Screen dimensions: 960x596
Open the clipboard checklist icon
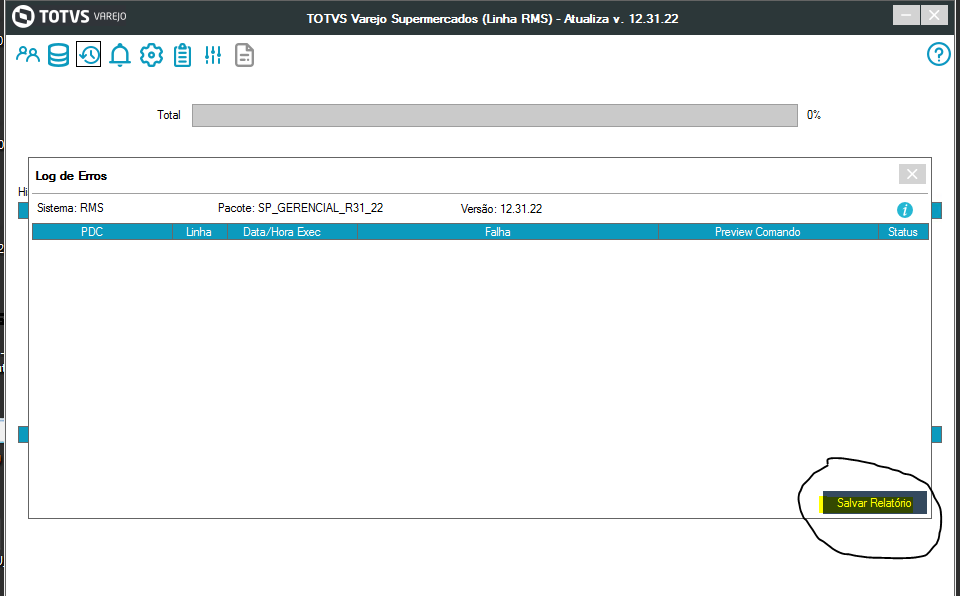182,55
